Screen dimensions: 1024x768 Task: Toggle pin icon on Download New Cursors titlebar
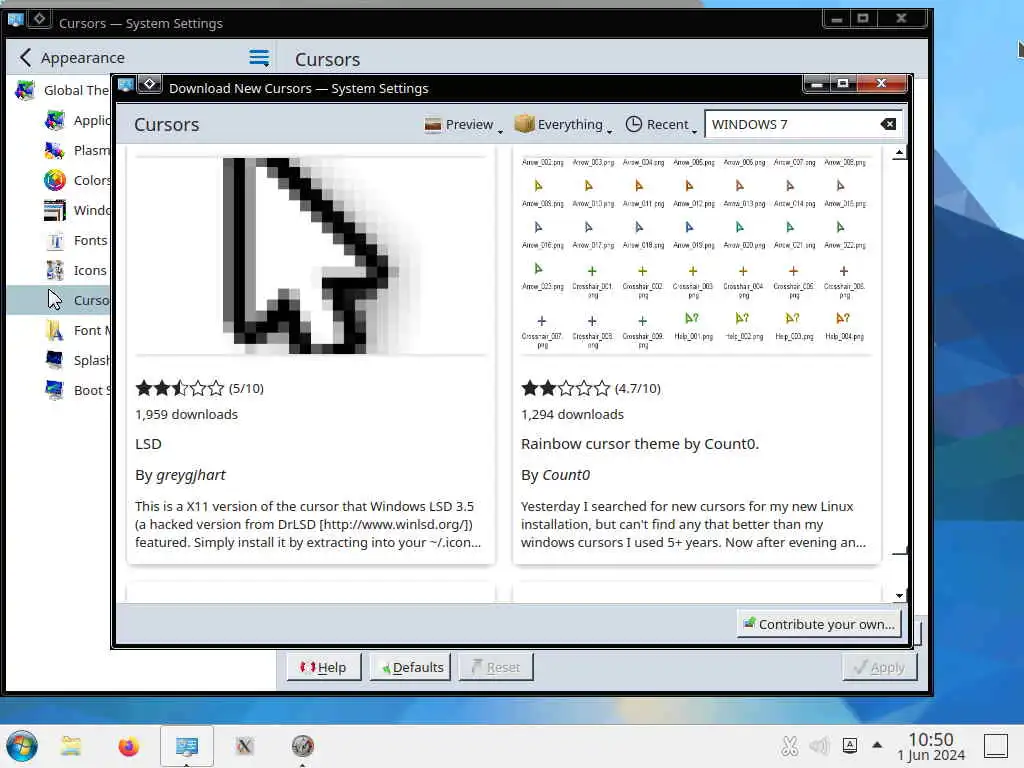[x=150, y=84]
